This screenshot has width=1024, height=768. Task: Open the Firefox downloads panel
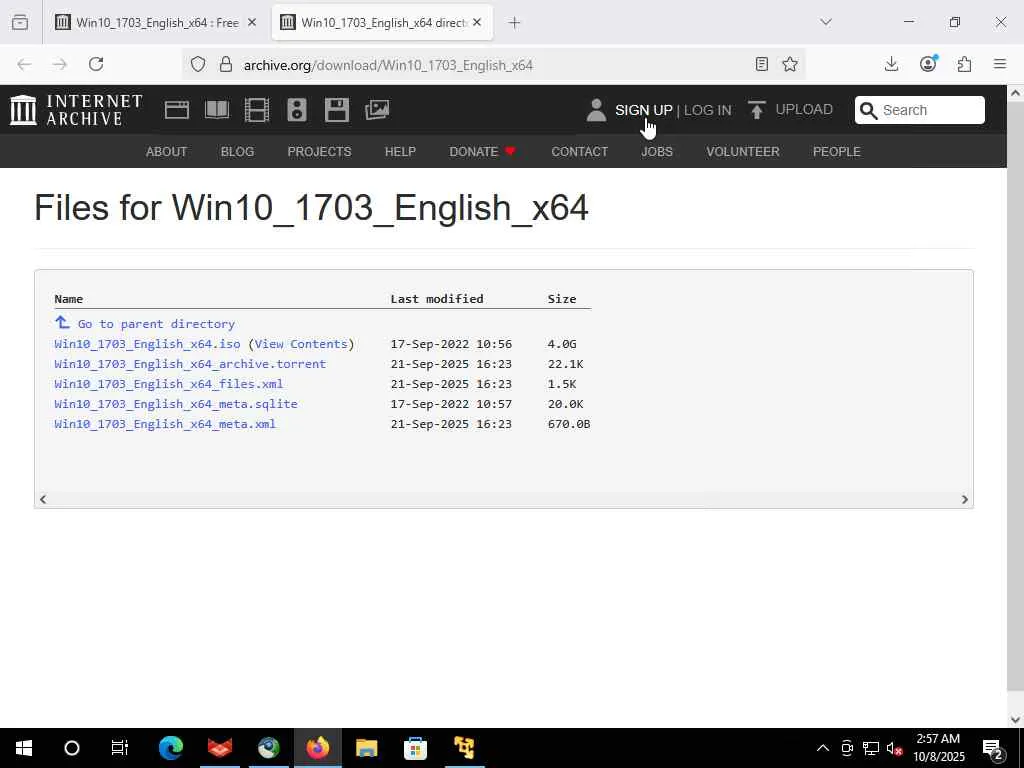coord(891,64)
